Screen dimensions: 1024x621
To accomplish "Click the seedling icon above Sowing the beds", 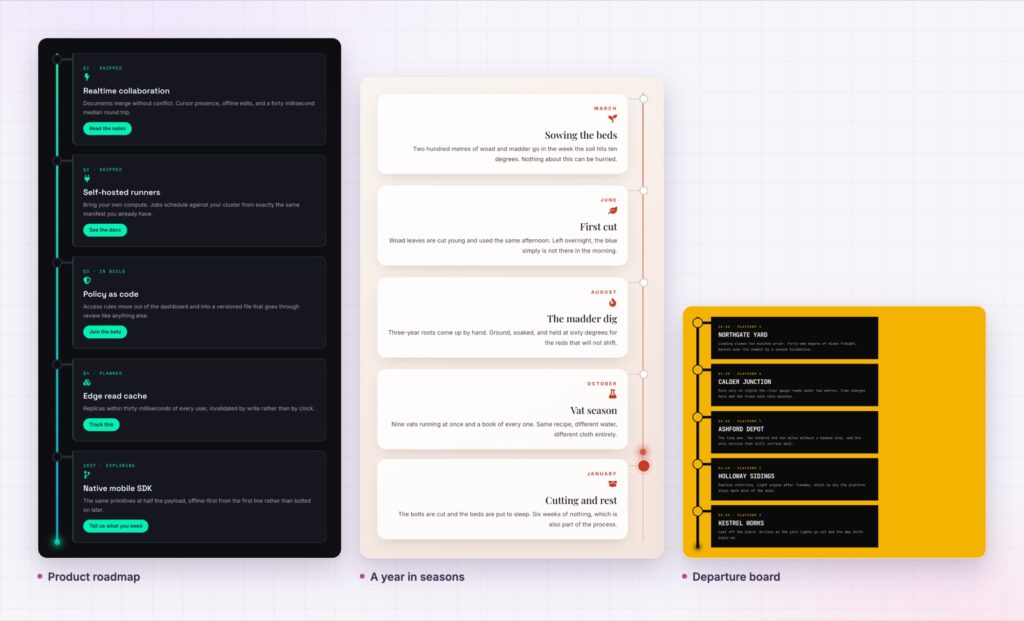I will coord(612,118).
